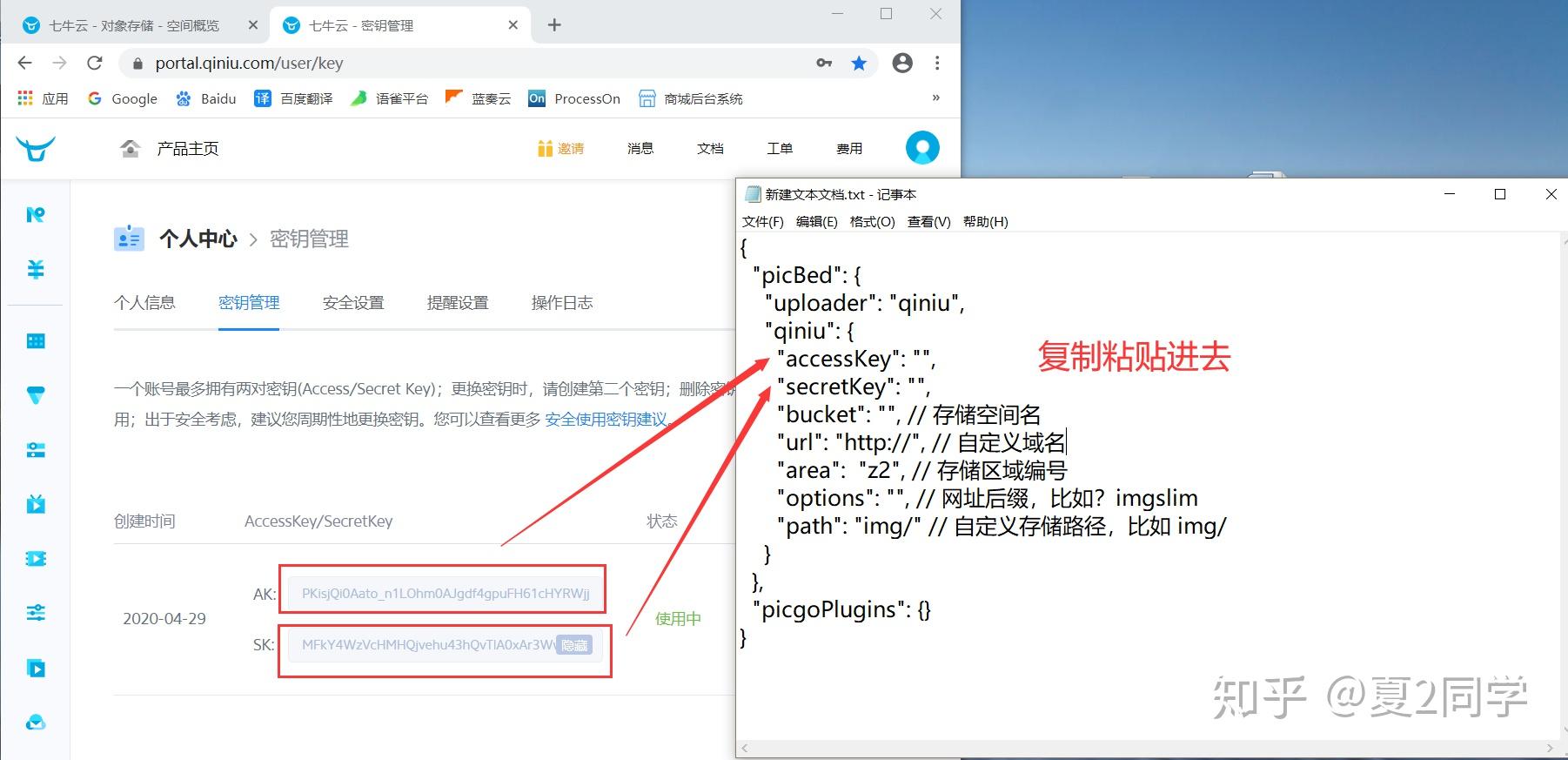Open the 蓝奏云 bookmark
The image size is (1568, 760).
tap(478, 98)
